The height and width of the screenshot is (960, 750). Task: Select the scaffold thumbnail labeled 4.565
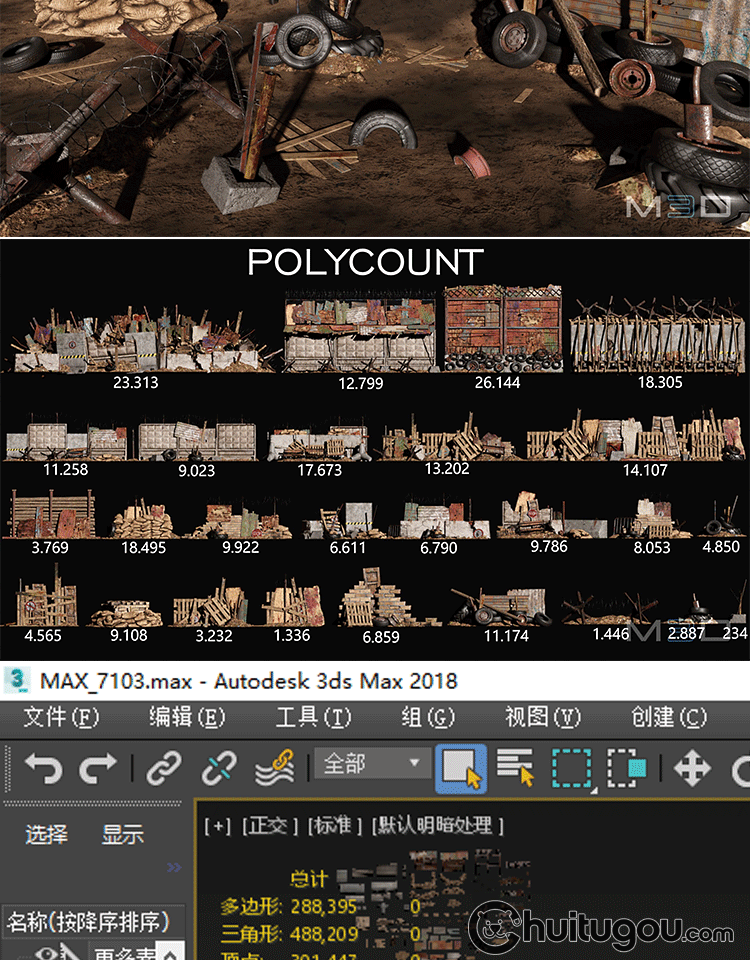click(x=44, y=595)
